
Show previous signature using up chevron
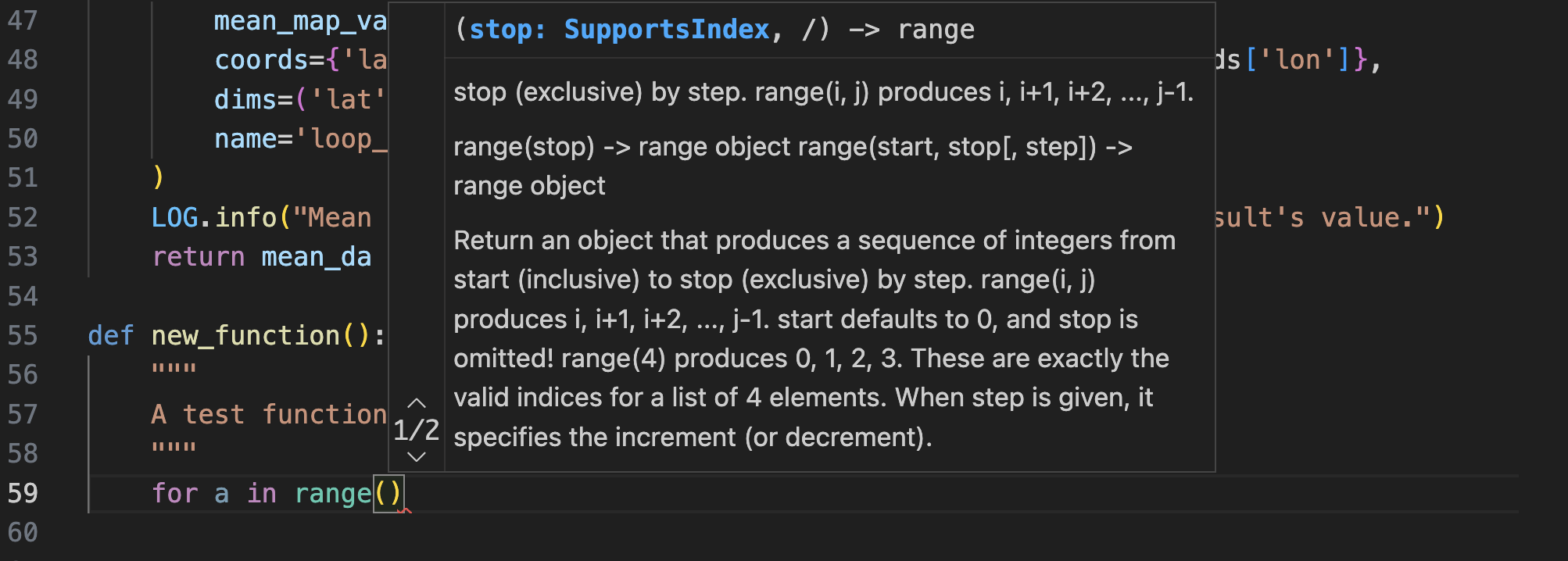(417, 403)
